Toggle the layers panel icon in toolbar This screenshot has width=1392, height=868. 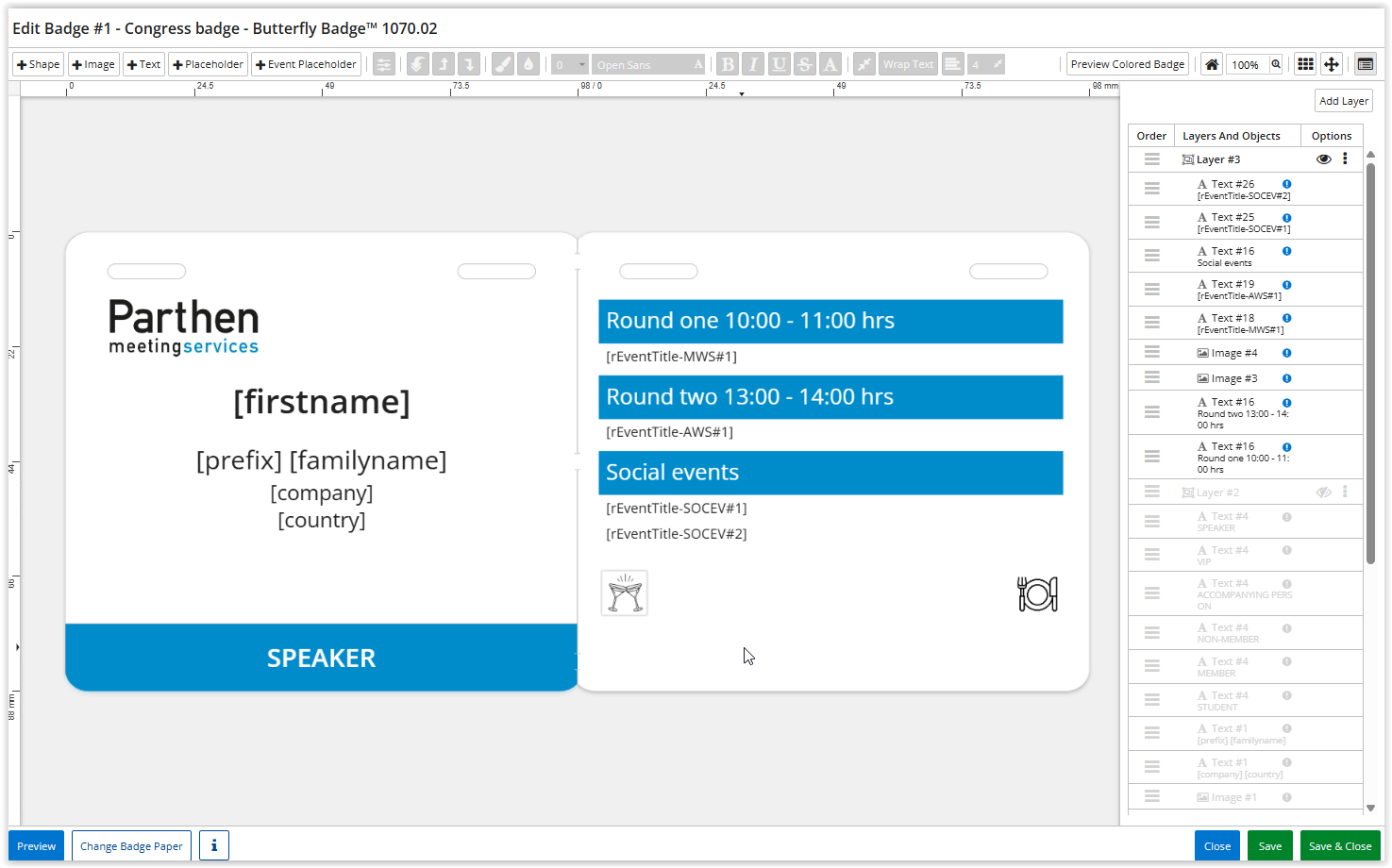click(x=1365, y=64)
